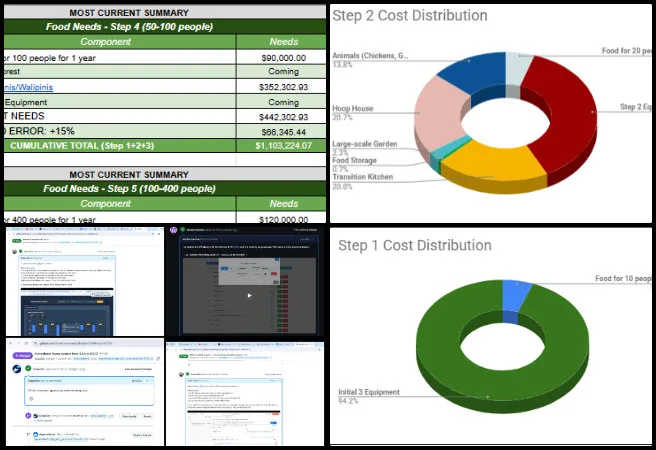Click the browser reload icon beside the GitHub URL
Viewport: 656px width, 450px height.
coord(26,343)
